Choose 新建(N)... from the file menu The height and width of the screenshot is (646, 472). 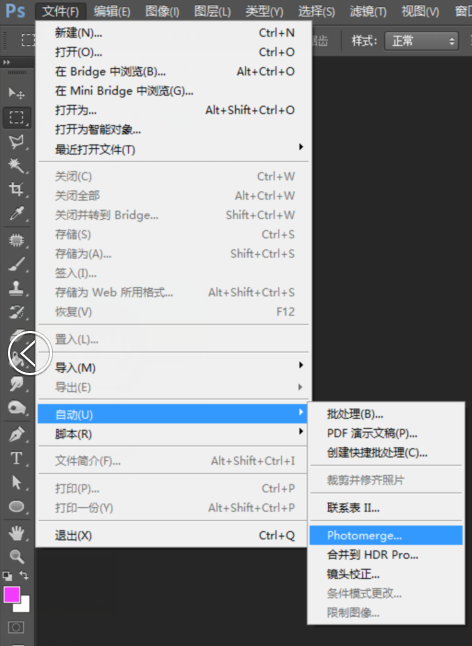coord(173,33)
